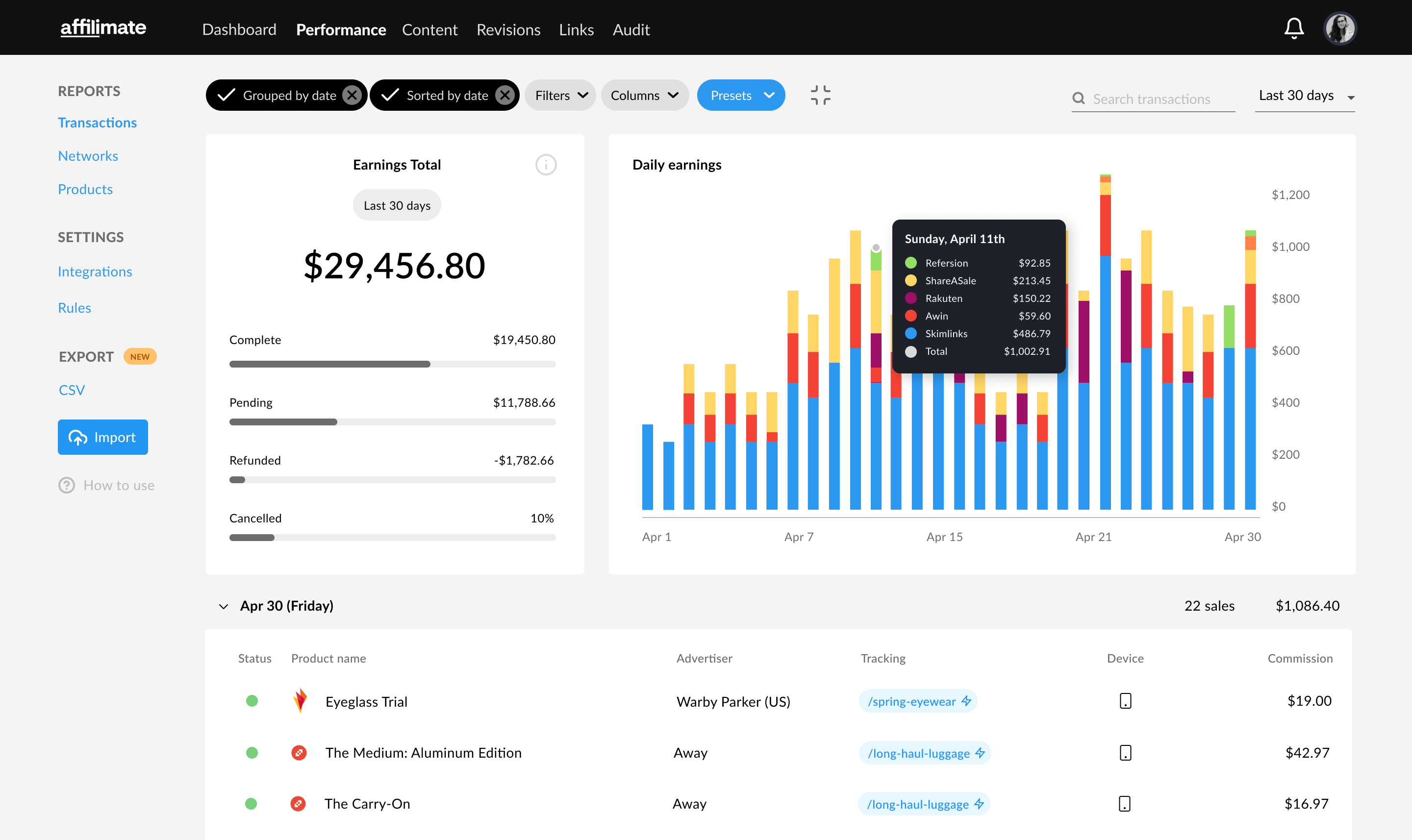Click the Products link in sidebar

pyautogui.click(x=84, y=188)
